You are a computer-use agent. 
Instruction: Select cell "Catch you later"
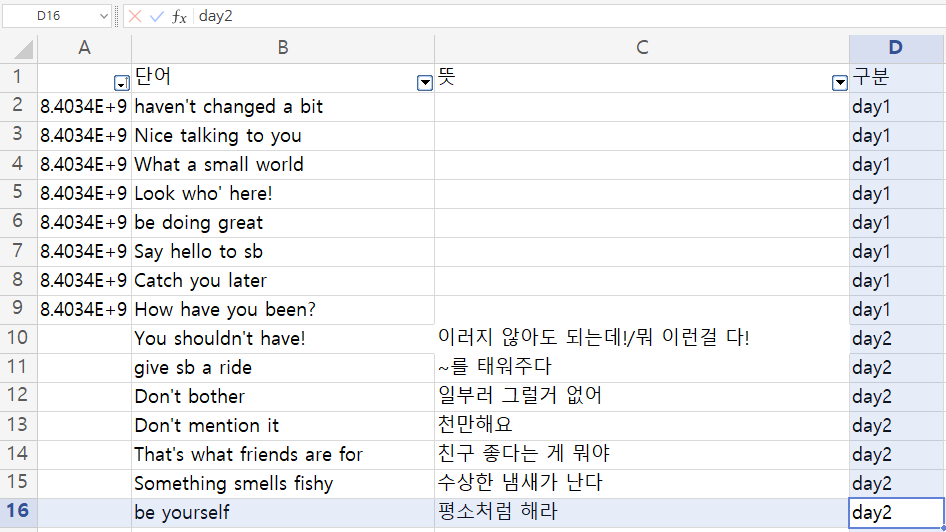(283, 280)
